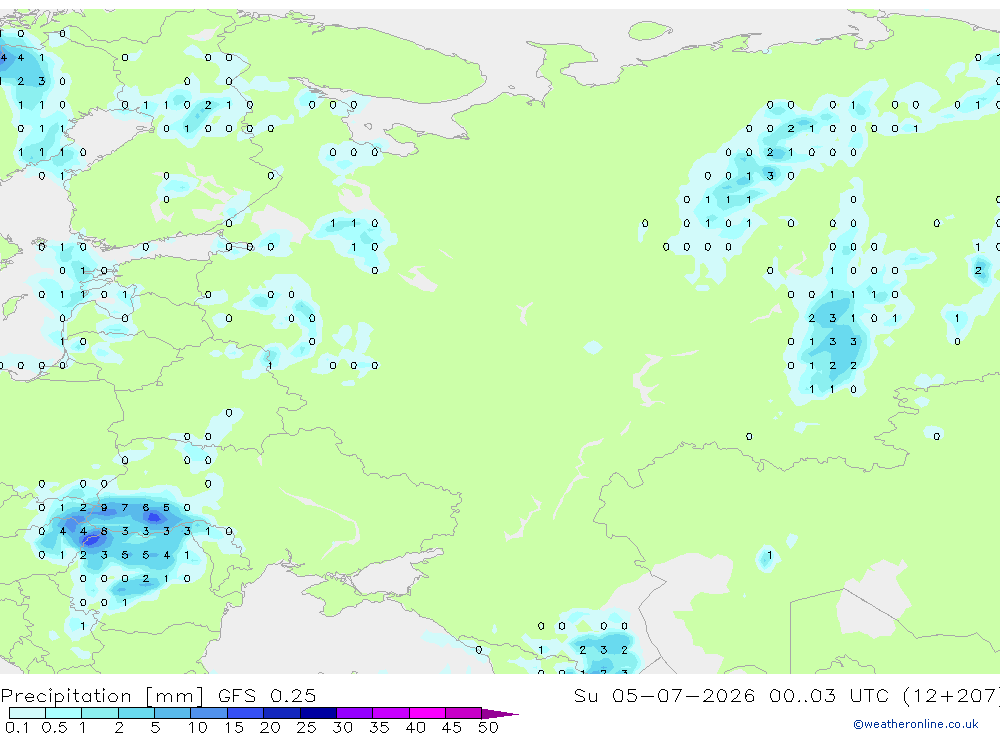The height and width of the screenshot is (733, 1000).
Task: Click the '15' legend scale label
Action: [x=233, y=727]
